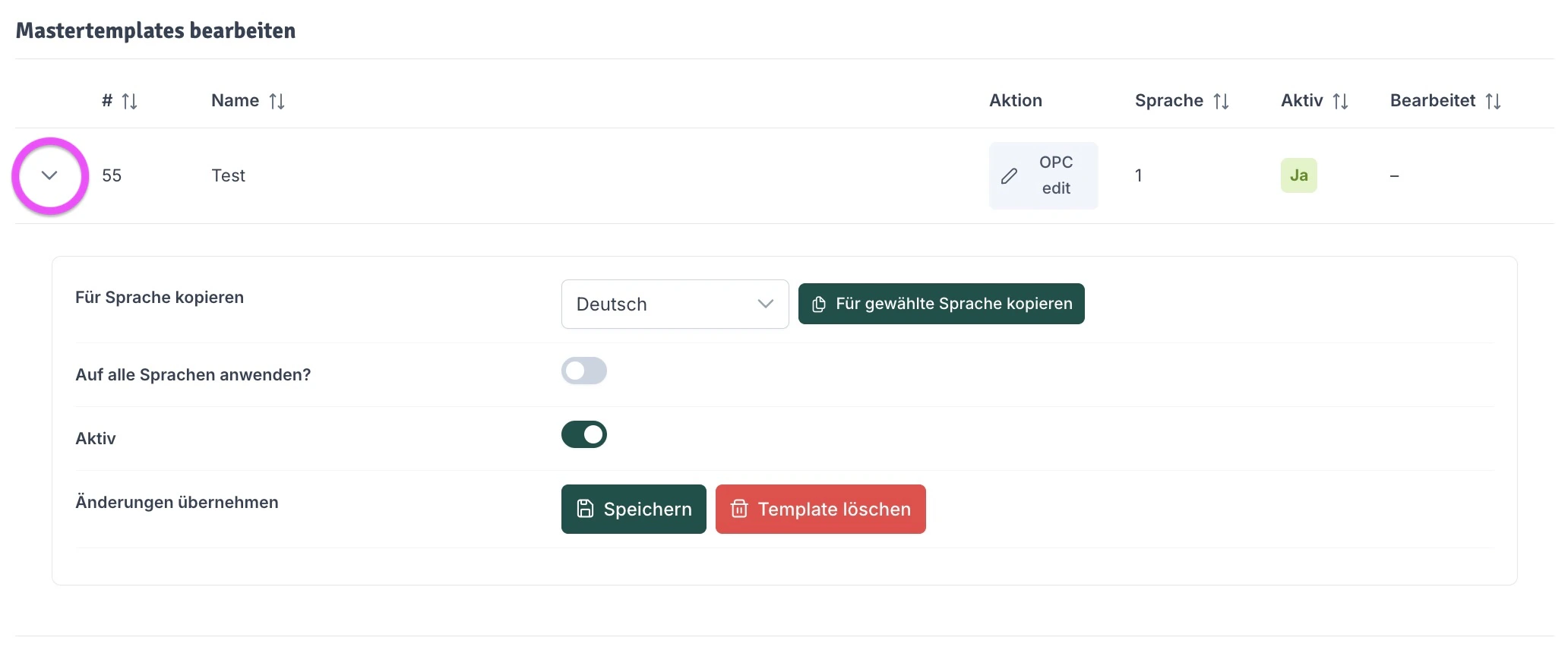Sort the table by the Aktiv column
This screenshot has height=650, width=1568.
1339,100
